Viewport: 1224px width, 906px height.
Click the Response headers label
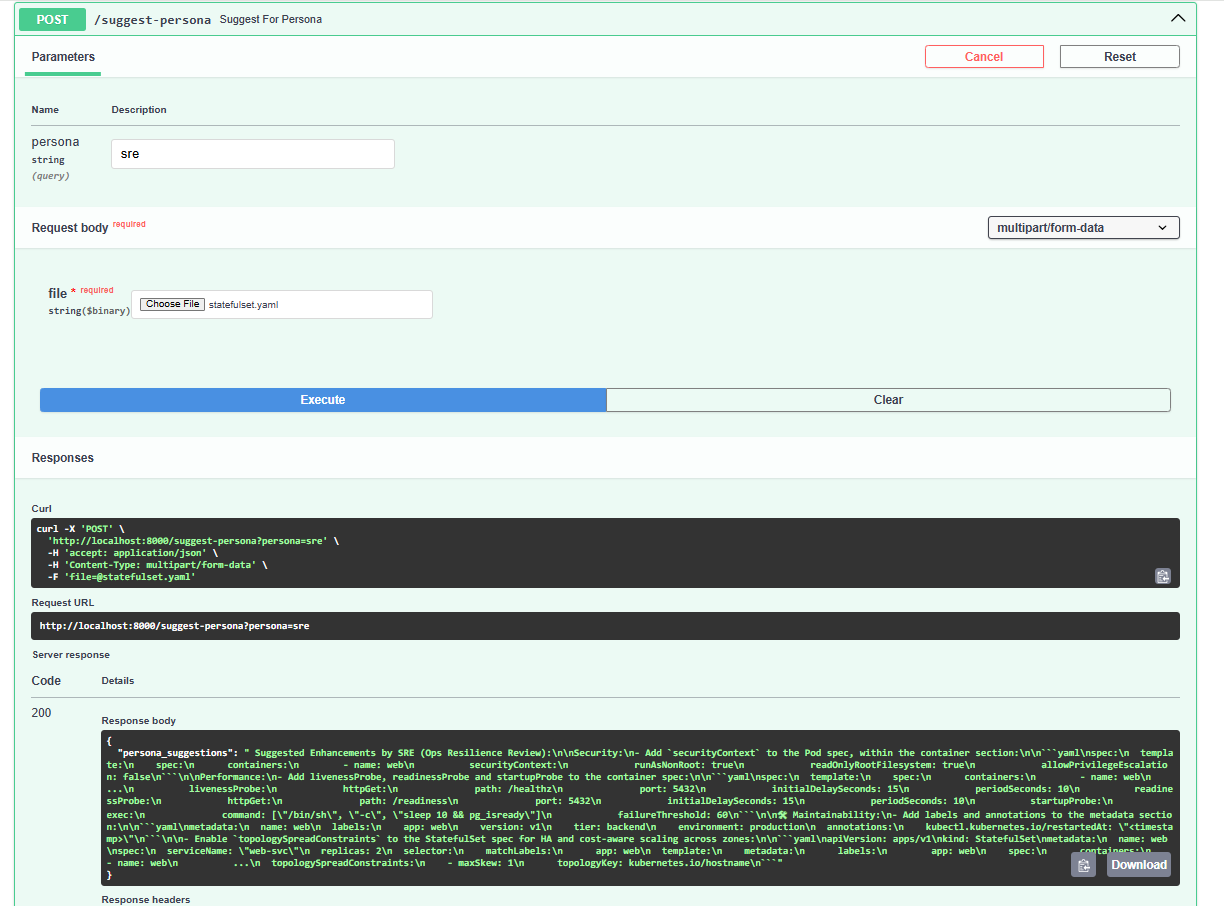click(146, 900)
